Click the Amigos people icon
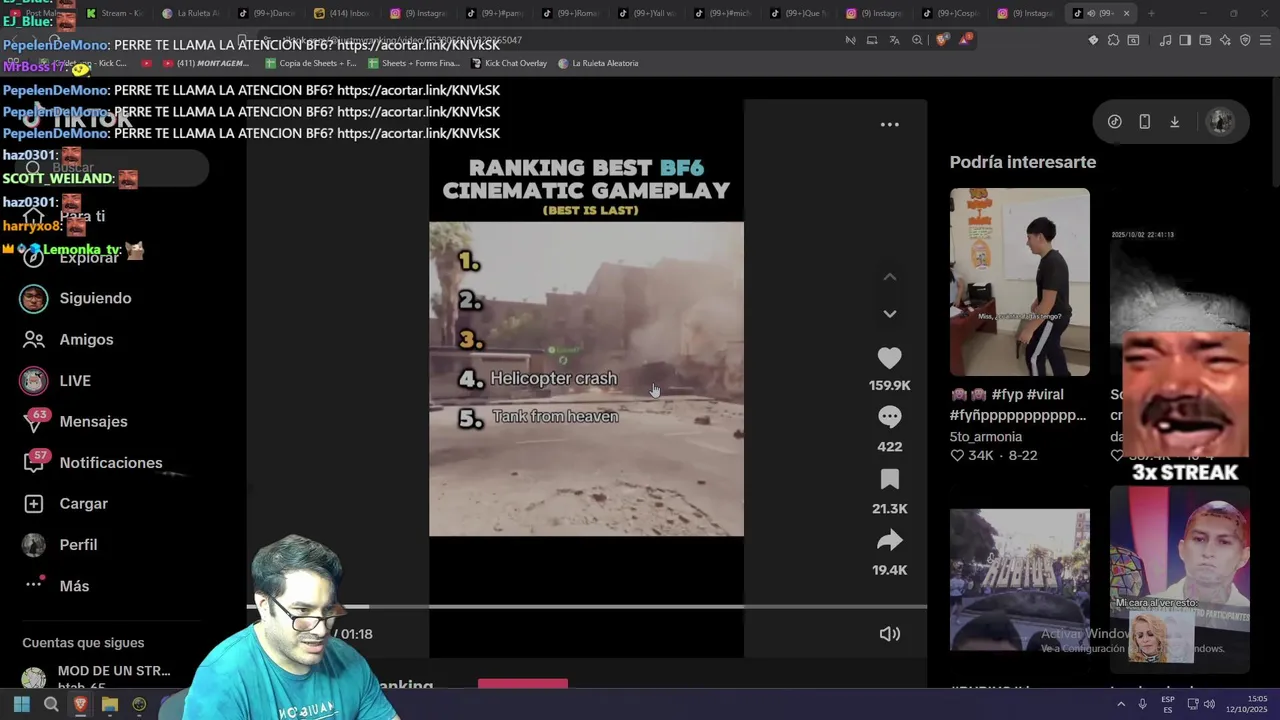 coord(34,339)
